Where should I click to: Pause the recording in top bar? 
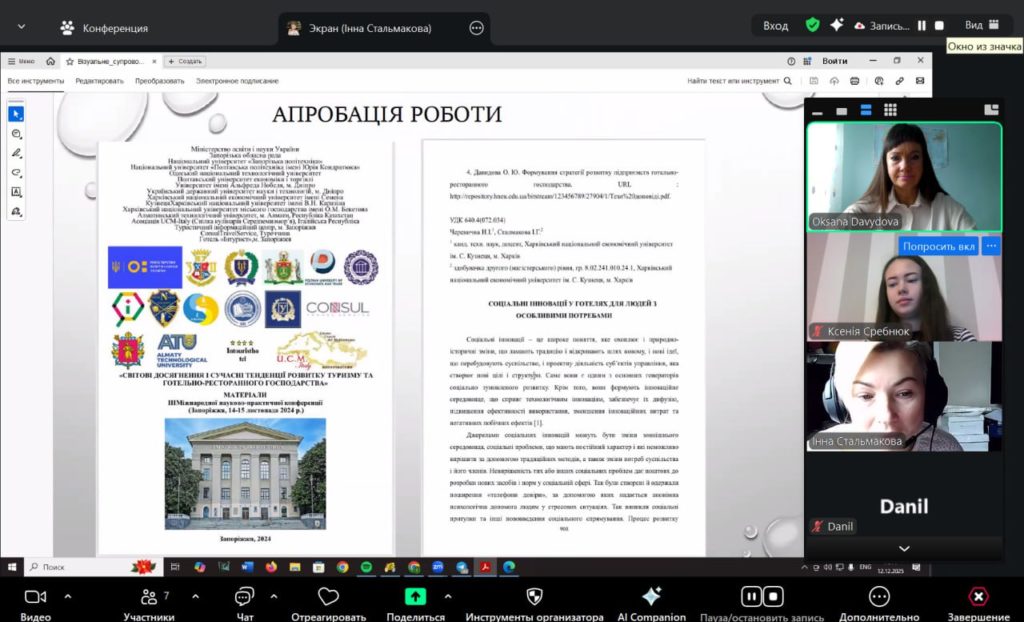pos(923,26)
